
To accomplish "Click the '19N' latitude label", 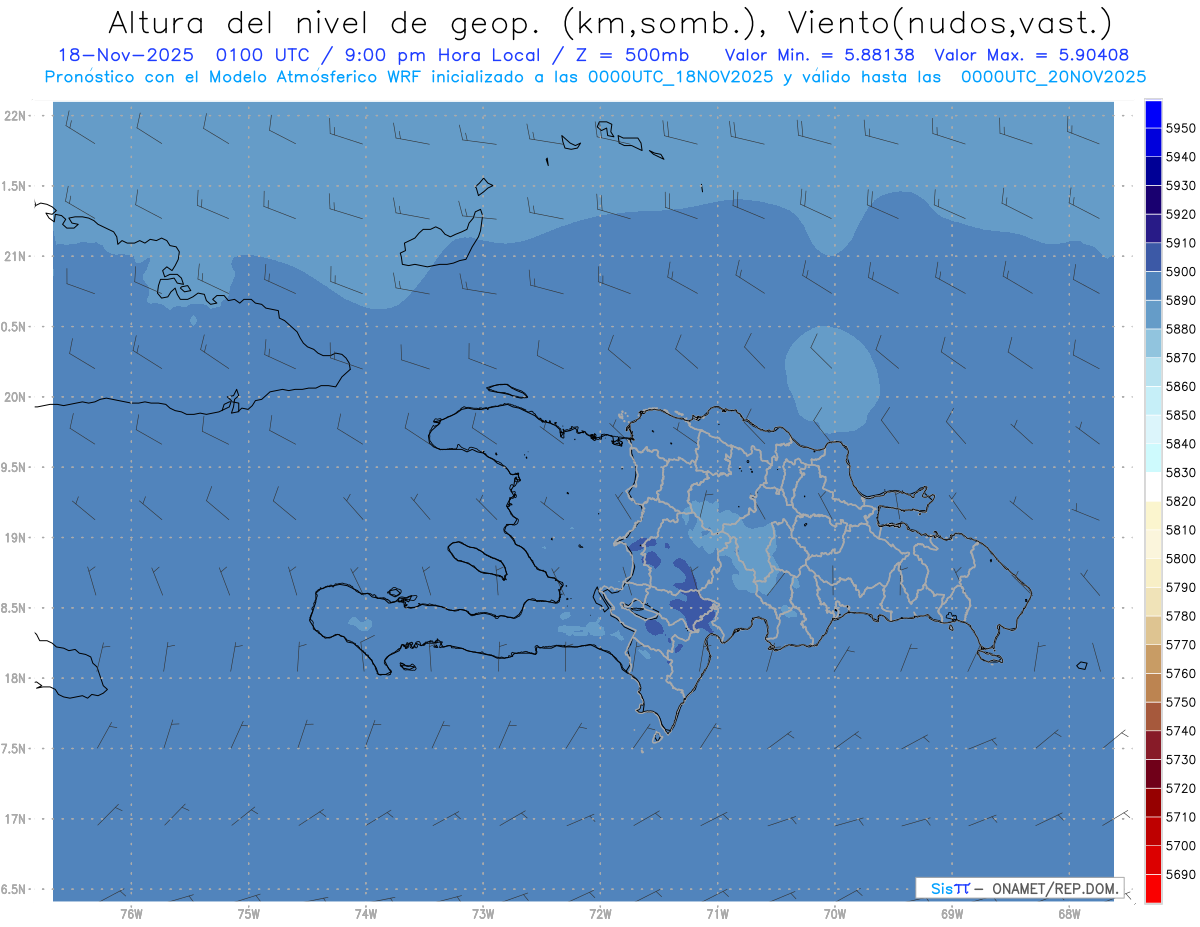I will pos(15,538).
